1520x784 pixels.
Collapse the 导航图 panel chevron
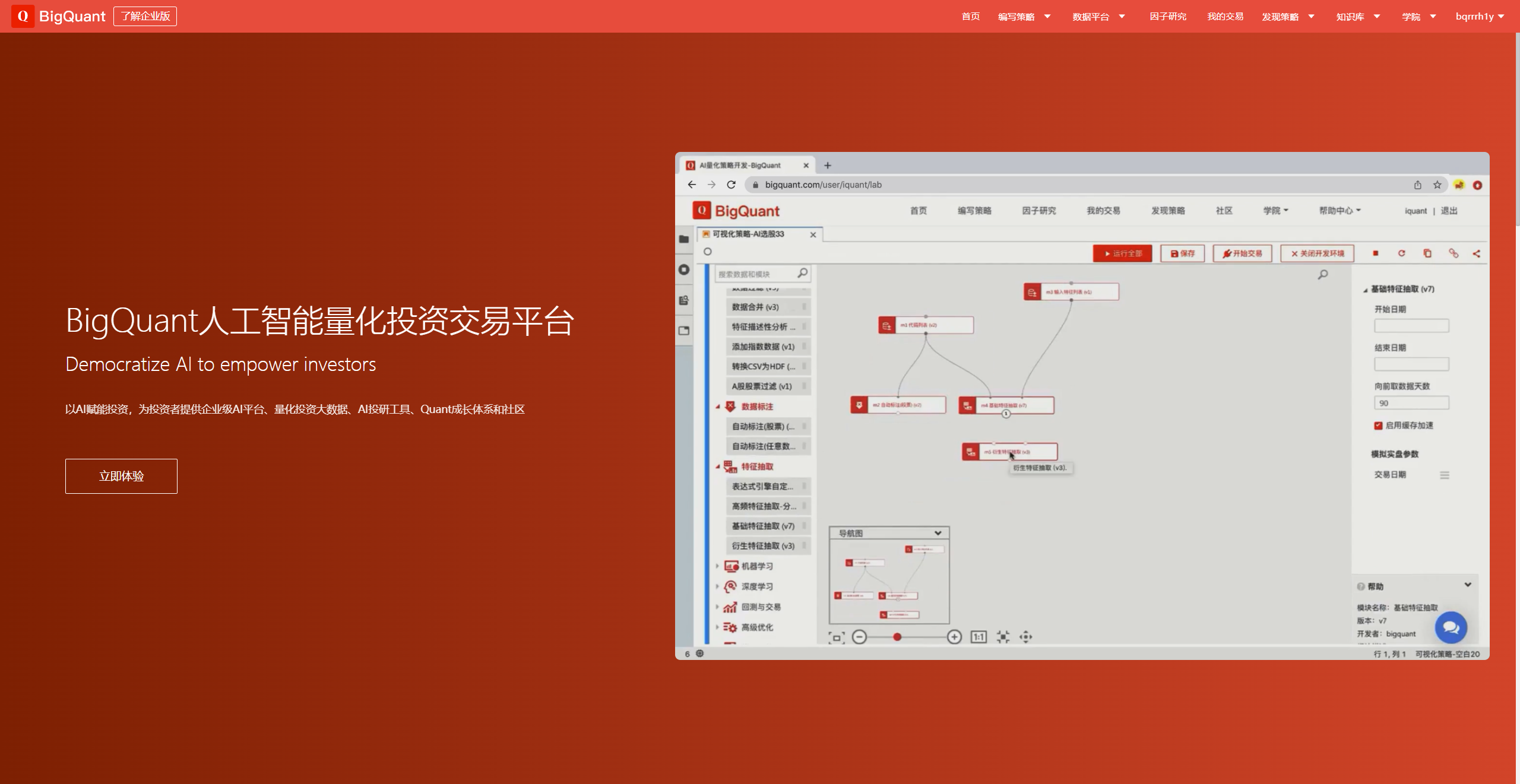coord(938,533)
